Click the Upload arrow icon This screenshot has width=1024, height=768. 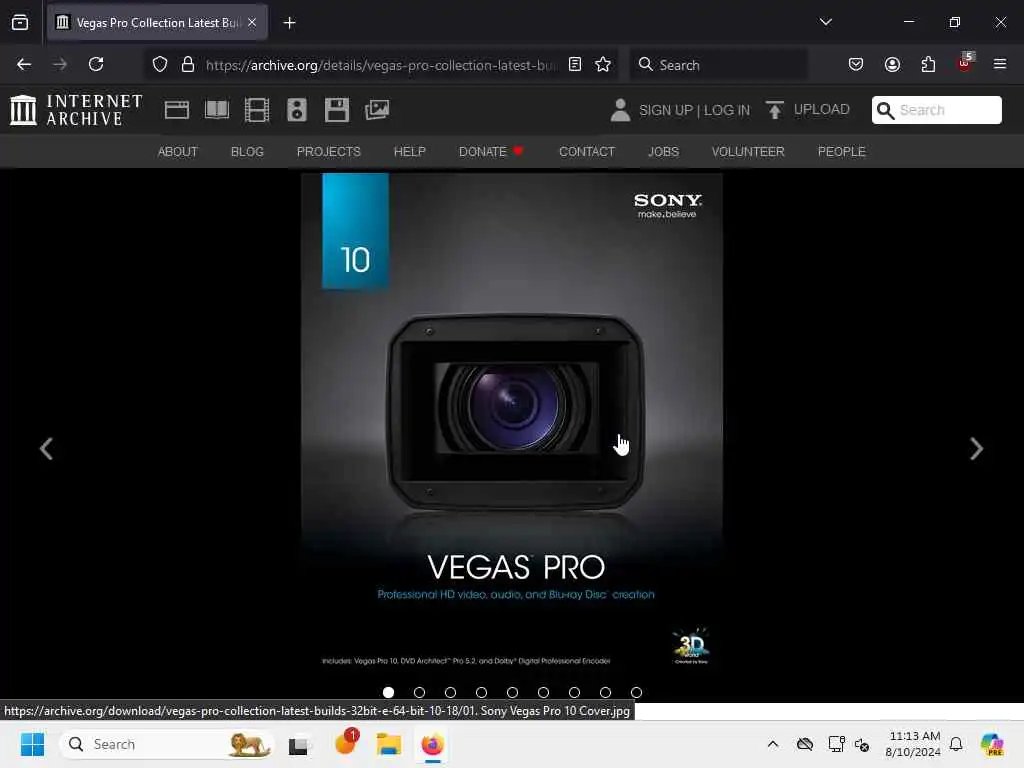[x=775, y=110]
